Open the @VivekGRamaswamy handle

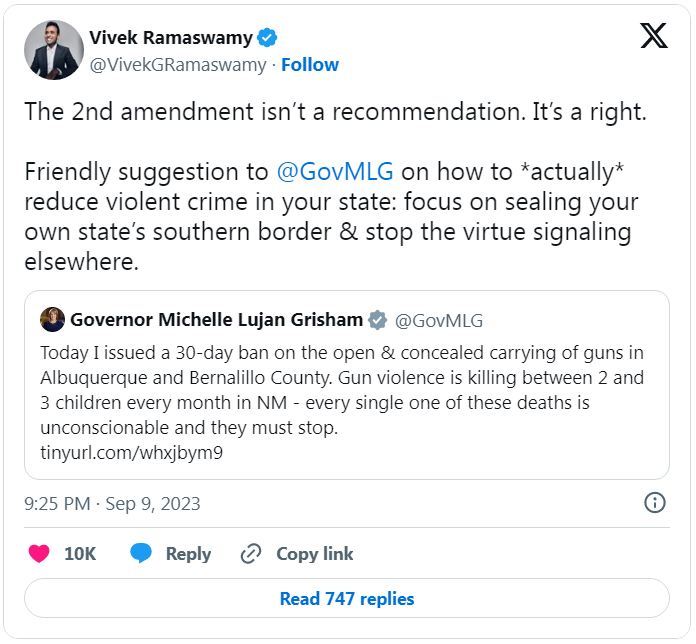[178, 65]
